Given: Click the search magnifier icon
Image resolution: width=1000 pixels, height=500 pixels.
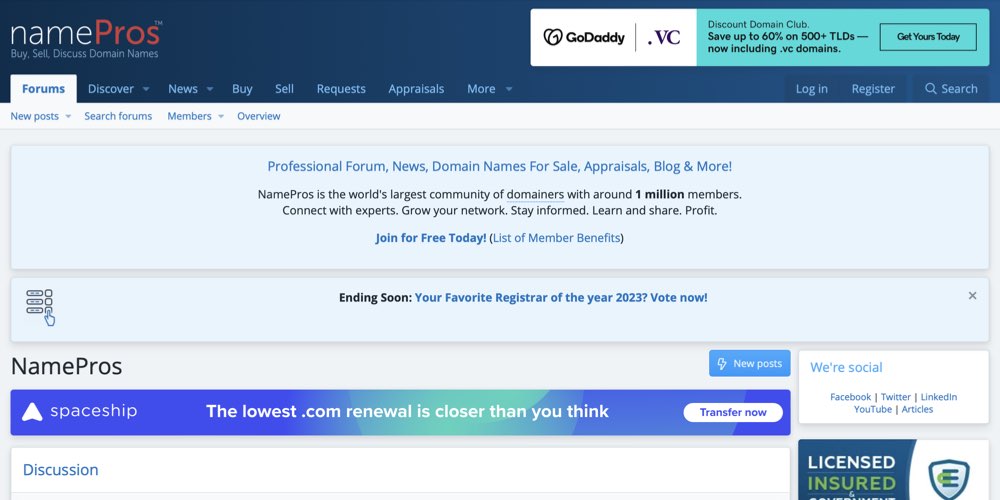Looking at the screenshot, I should click(930, 89).
